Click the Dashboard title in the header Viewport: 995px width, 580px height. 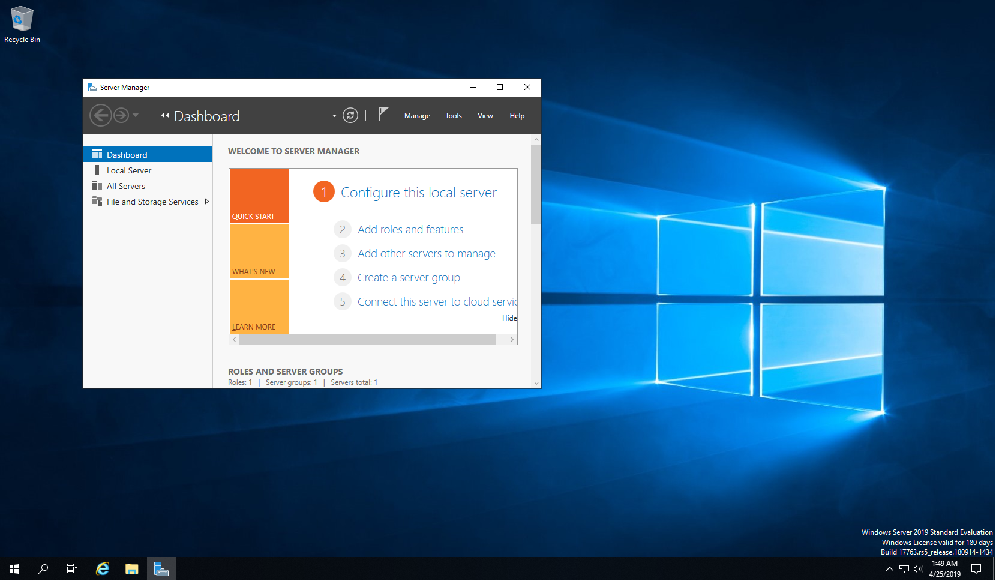(x=207, y=116)
